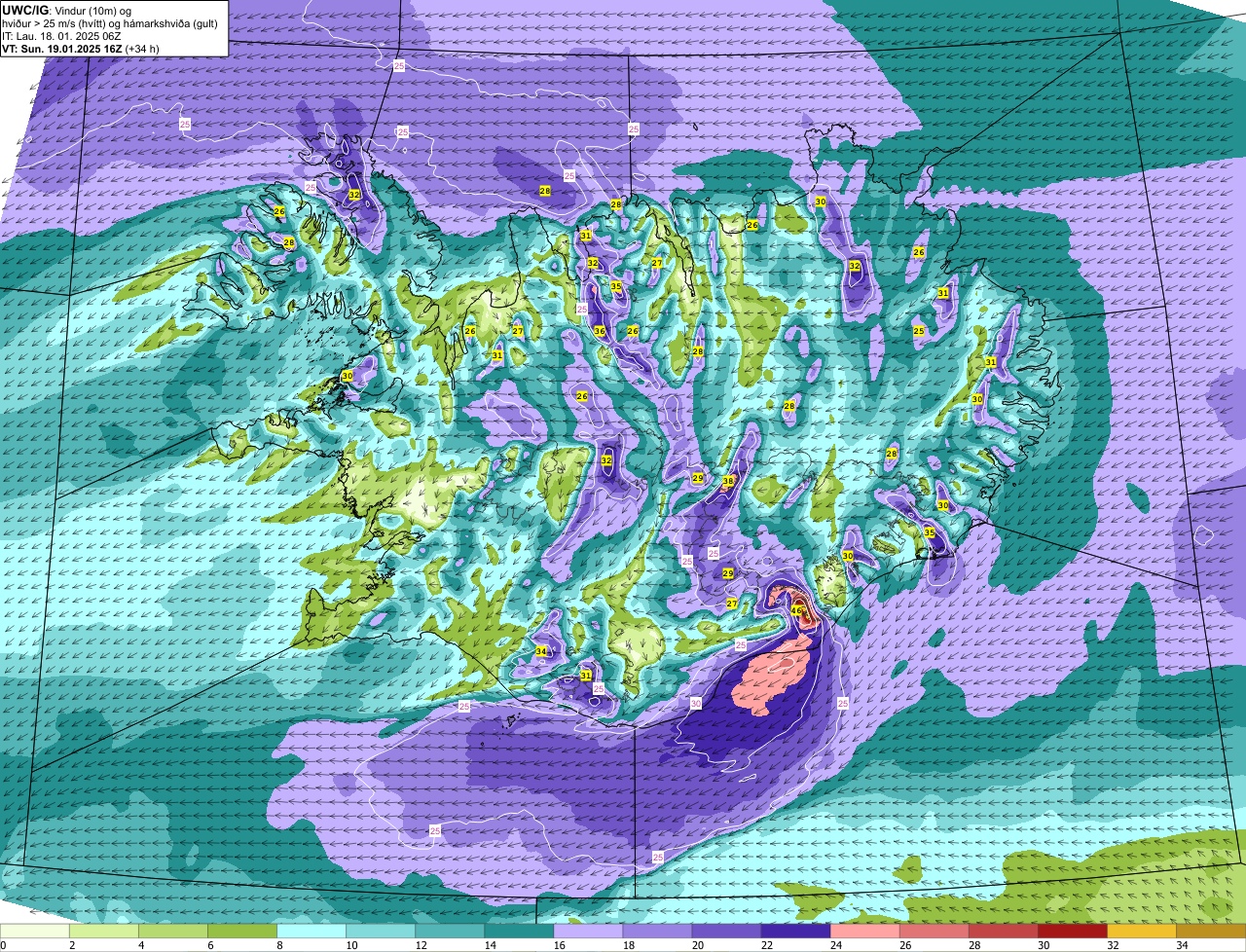Image resolution: width=1246 pixels, height=952 pixels.
Task: Select the initial time 'IT: Lau. 18. 01. 2025 06Z'
Action: pyautogui.click(x=61, y=36)
